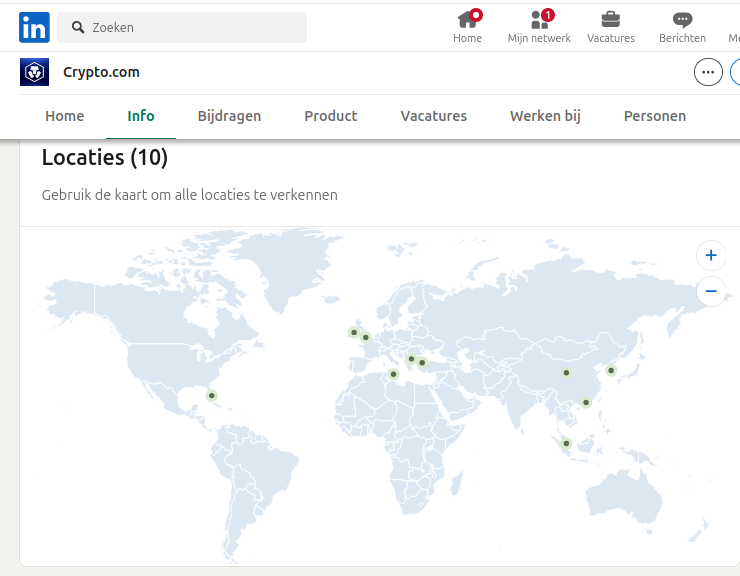The height and width of the screenshot is (576, 740).
Task: Click the Crypto.com company name
Action: coord(101,72)
